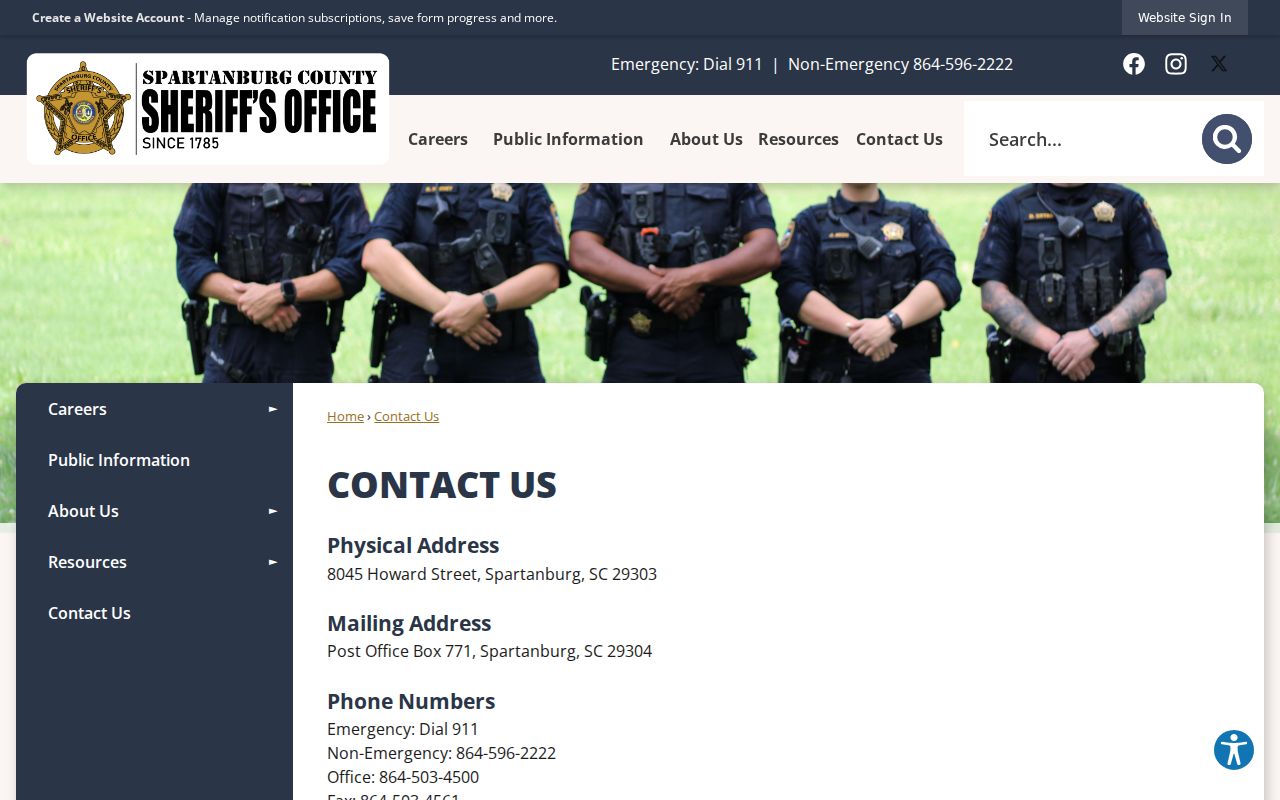This screenshot has width=1280, height=800.
Task: Click the Contact Us breadcrumb link
Action: pos(406,416)
